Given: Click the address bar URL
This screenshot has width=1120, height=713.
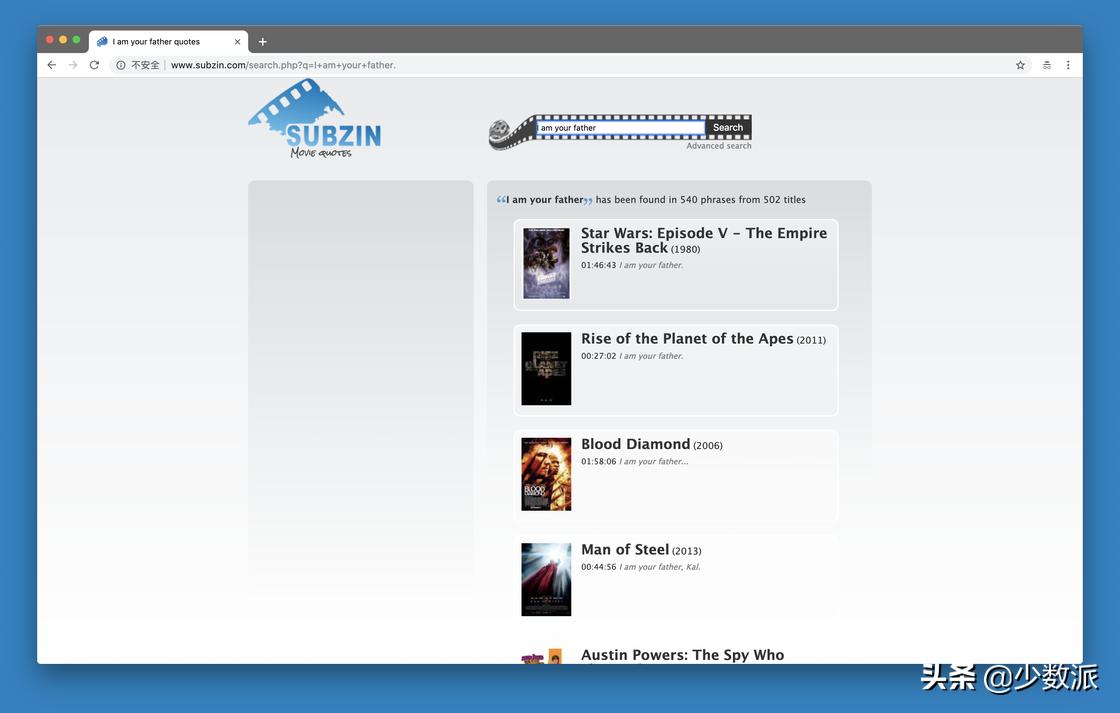Looking at the screenshot, I should point(283,65).
